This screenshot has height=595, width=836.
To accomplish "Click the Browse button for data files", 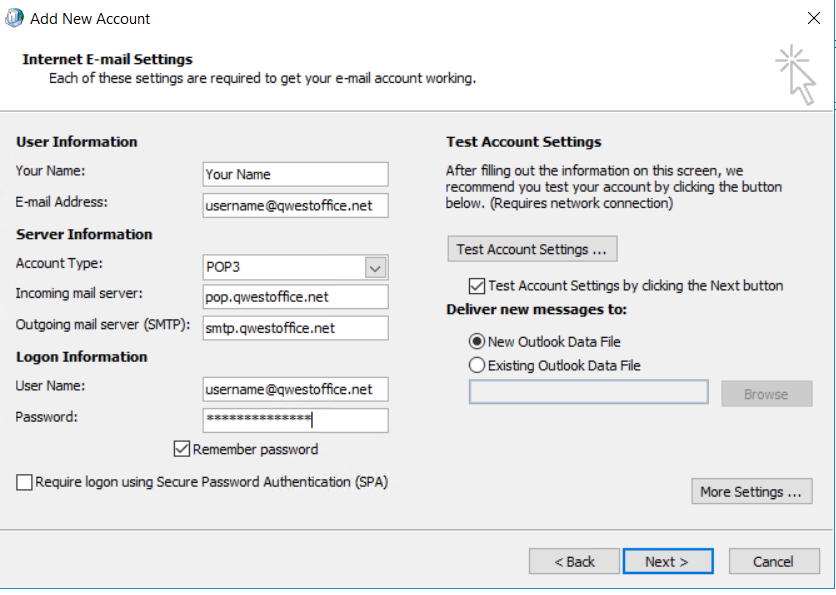I will [x=766, y=393].
